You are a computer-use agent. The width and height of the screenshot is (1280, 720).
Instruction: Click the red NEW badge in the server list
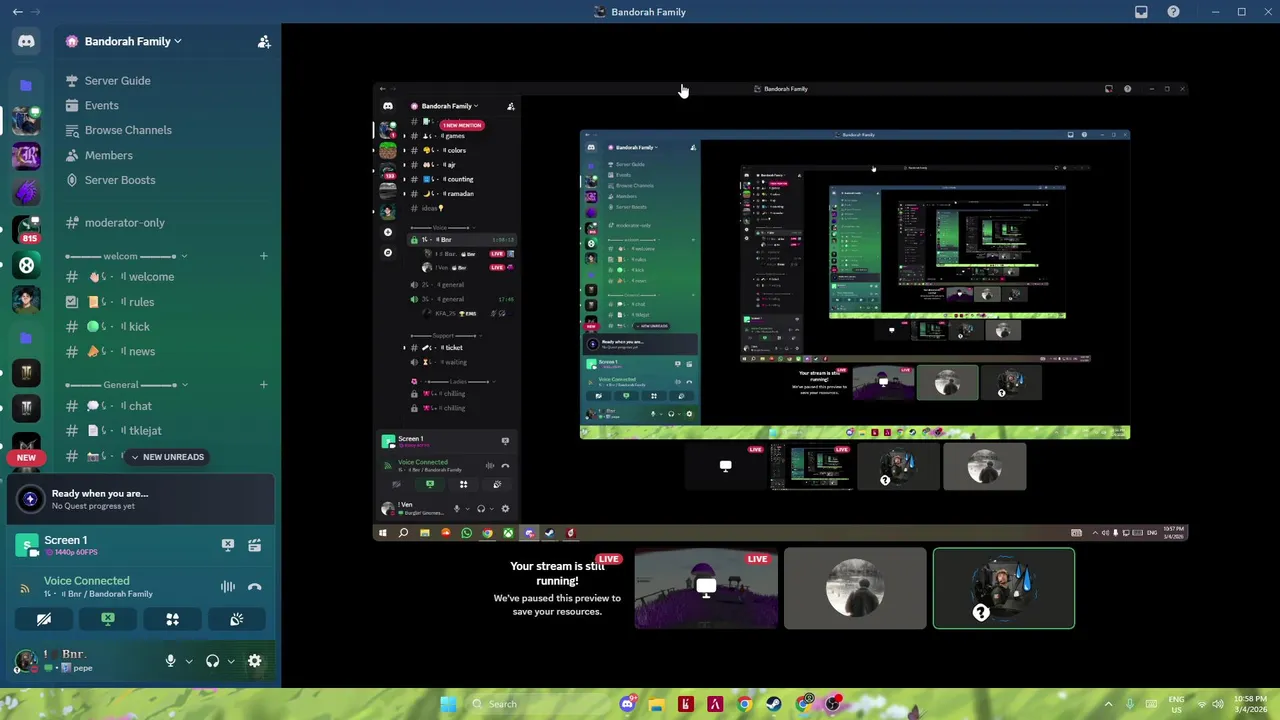click(x=26, y=457)
